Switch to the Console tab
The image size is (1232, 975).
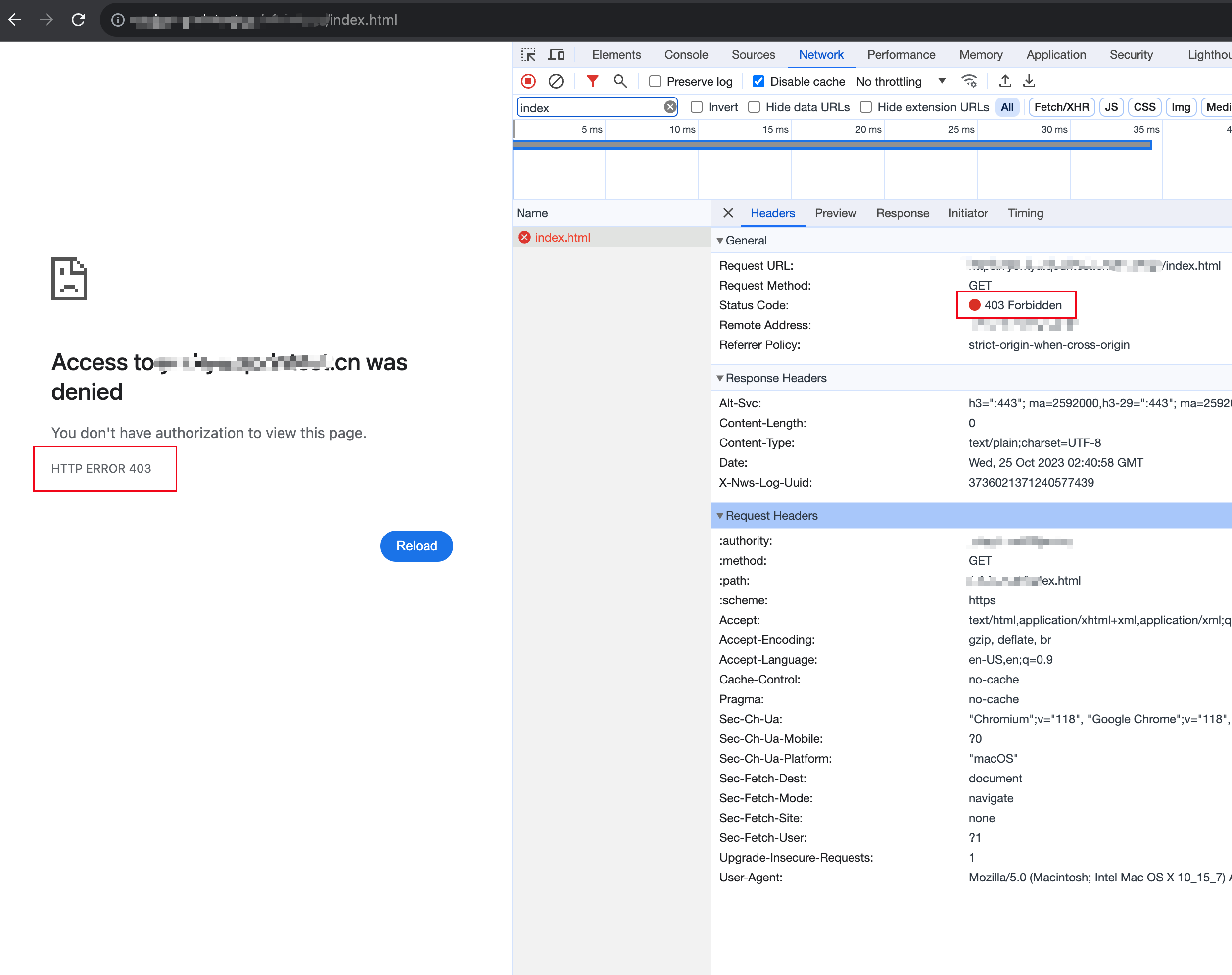[686, 55]
